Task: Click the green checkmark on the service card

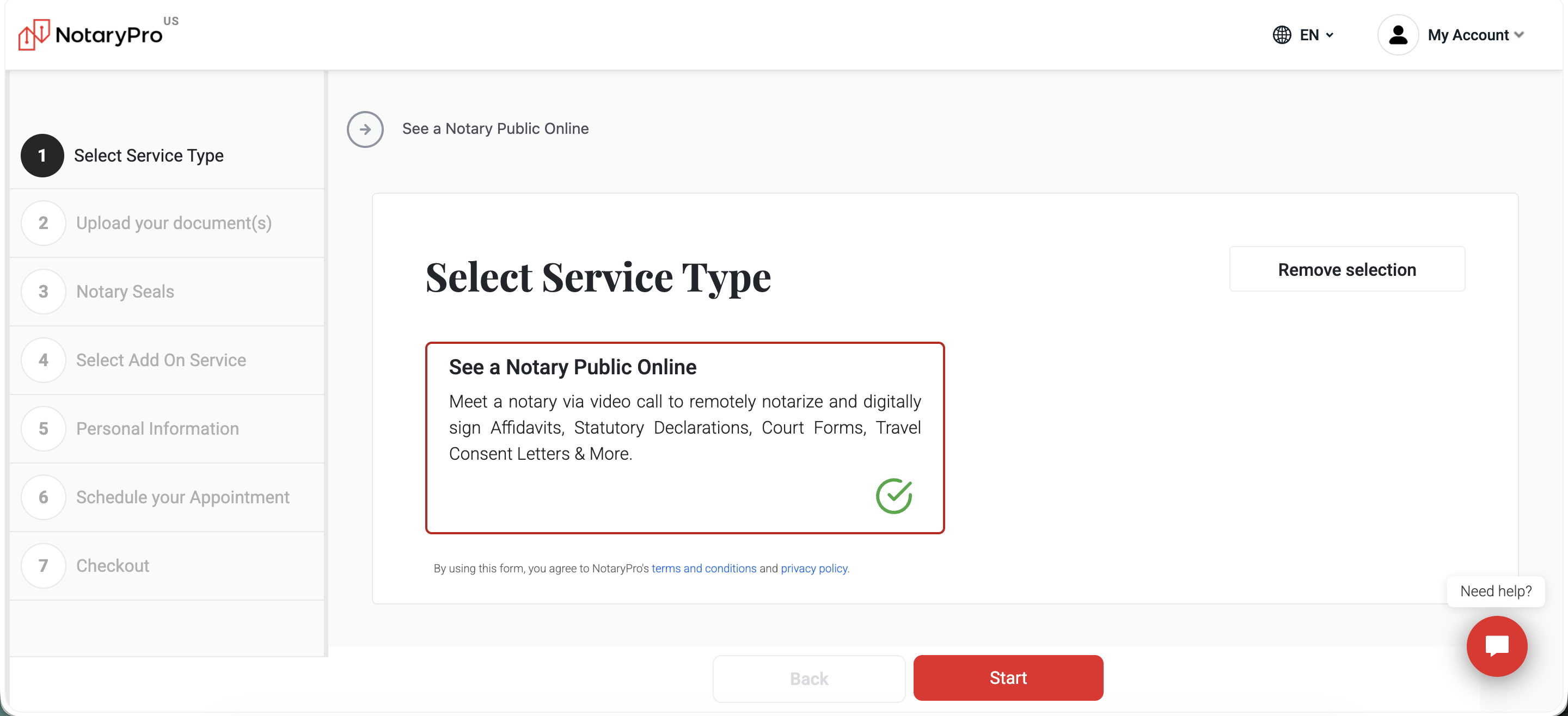Action: [x=893, y=496]
